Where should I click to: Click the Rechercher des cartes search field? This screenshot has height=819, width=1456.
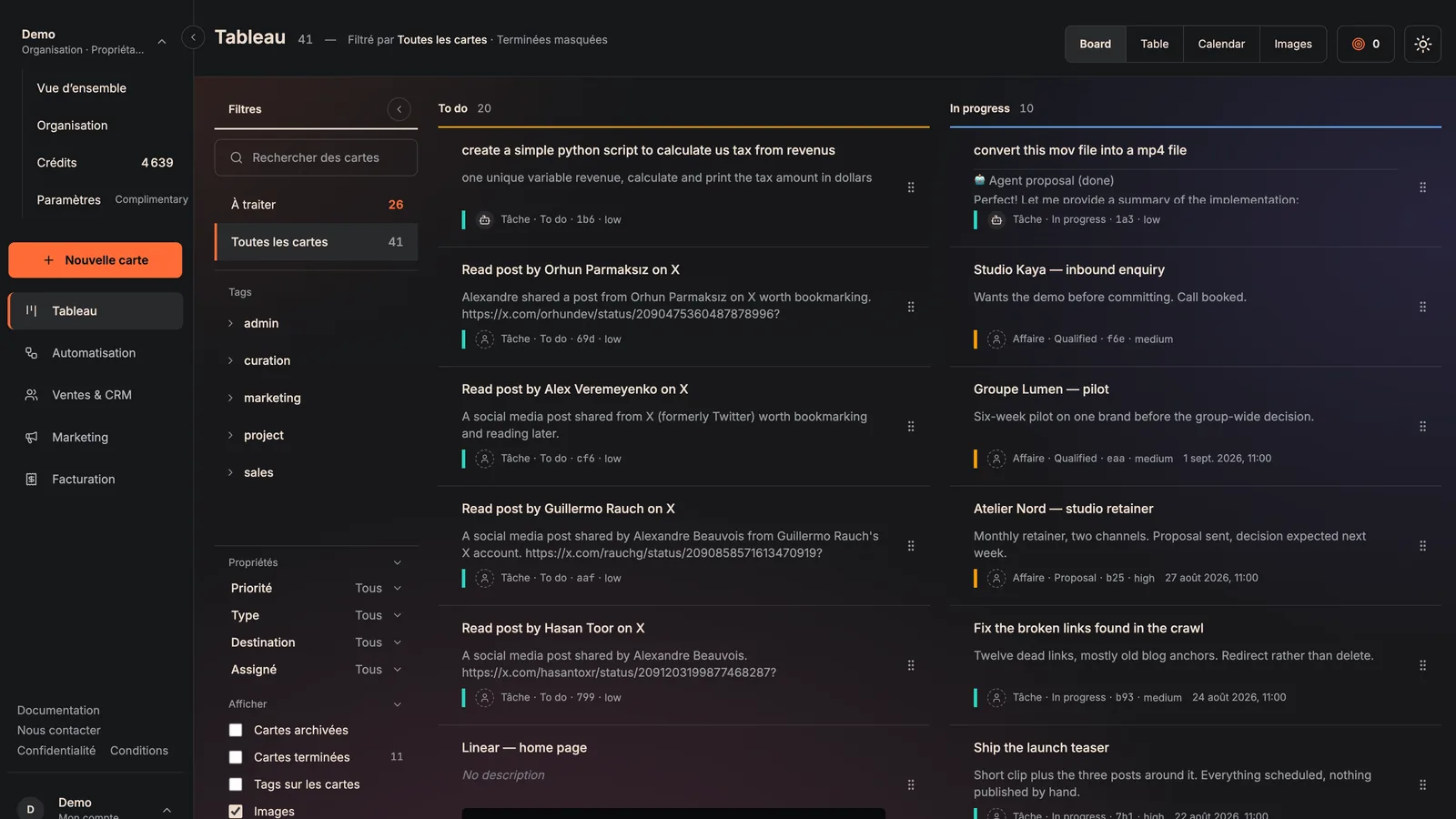click(x=316, y=157)
